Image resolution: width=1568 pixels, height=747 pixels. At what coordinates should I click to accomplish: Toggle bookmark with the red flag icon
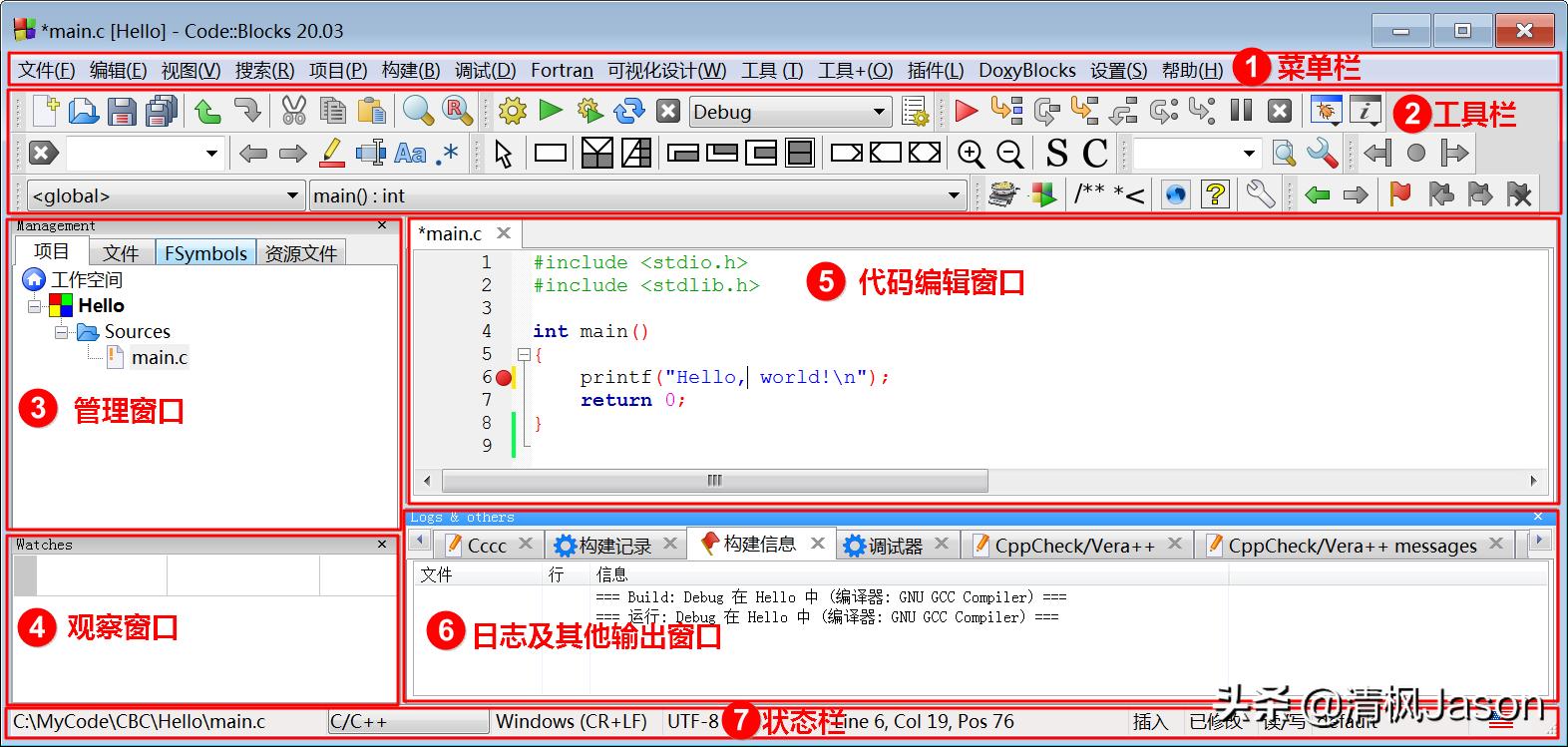coord(1400,194)
